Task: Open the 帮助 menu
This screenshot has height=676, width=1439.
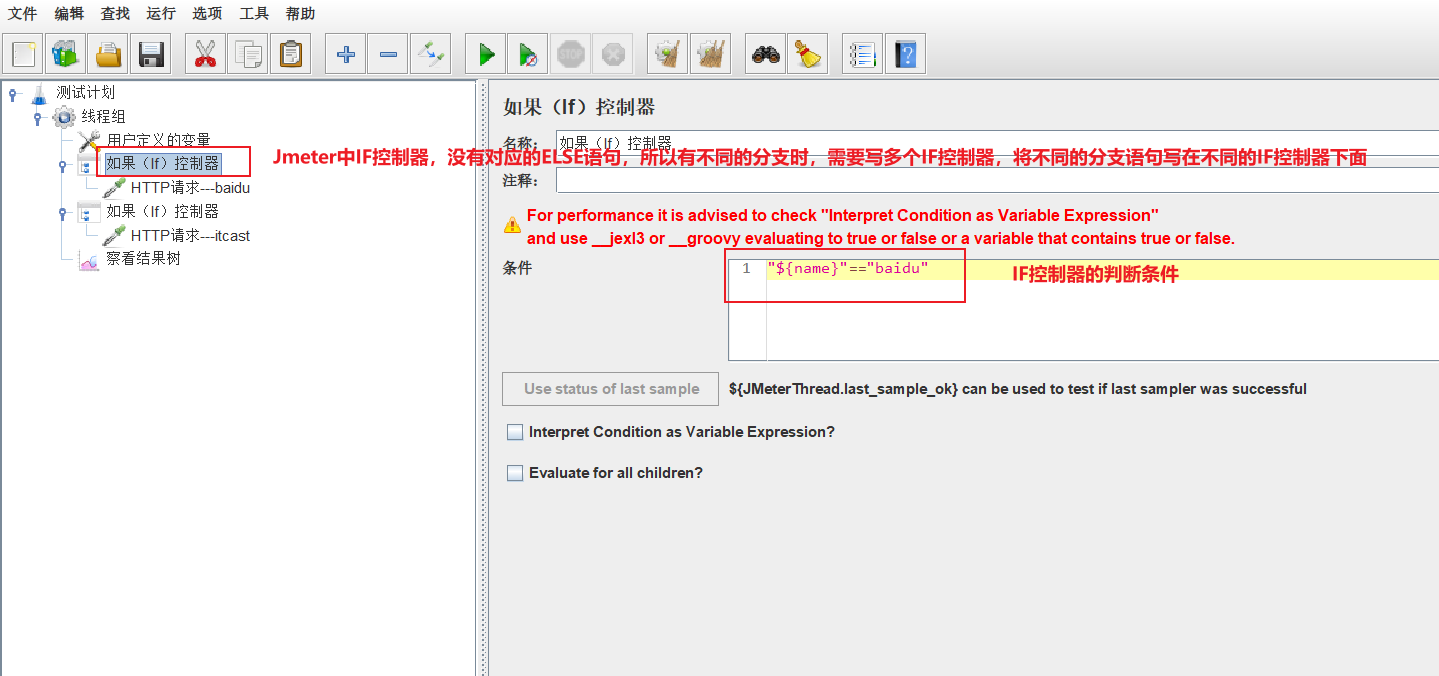Action: (x=300, y=14)
